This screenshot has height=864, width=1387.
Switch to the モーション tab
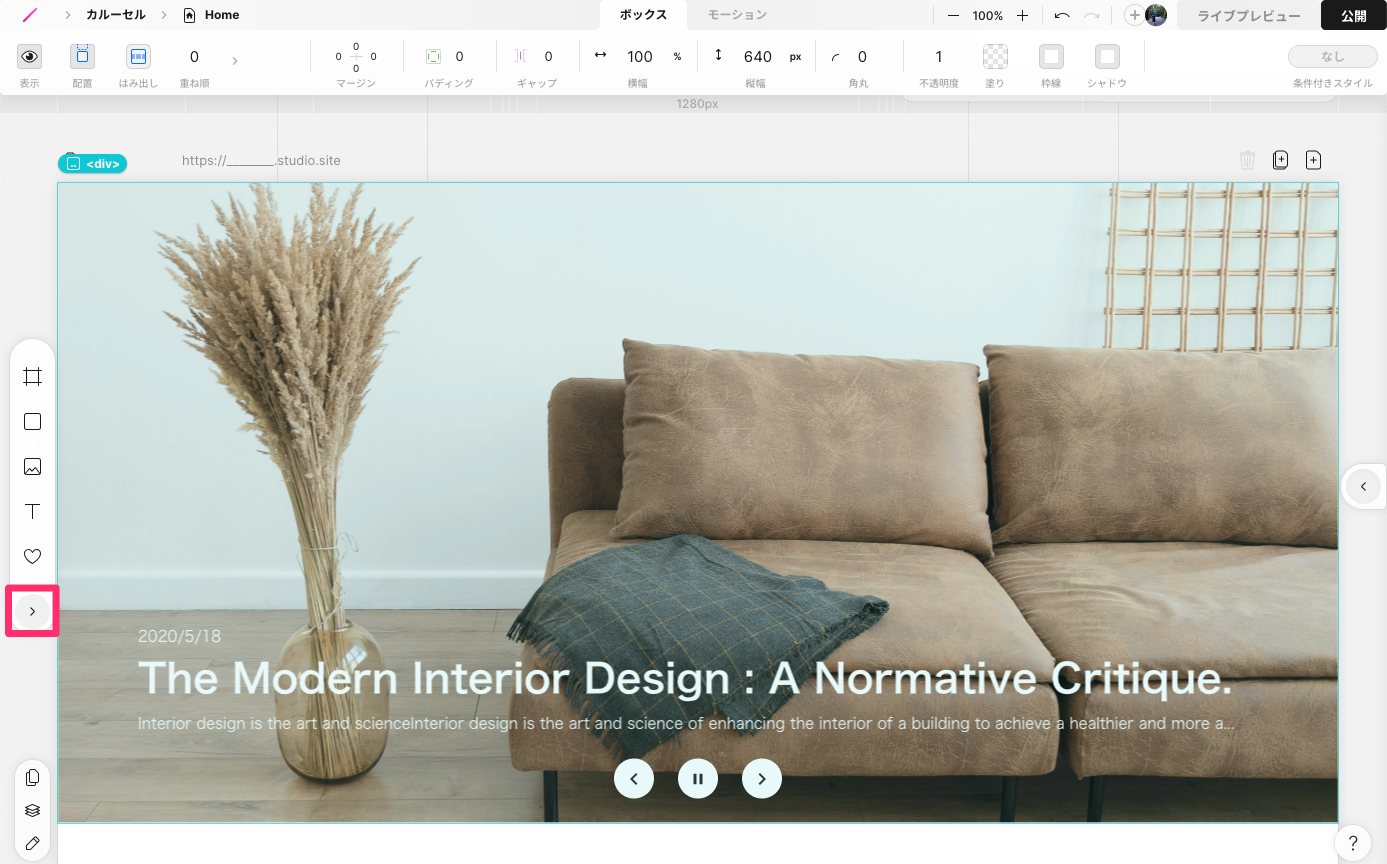pos(737,15)
